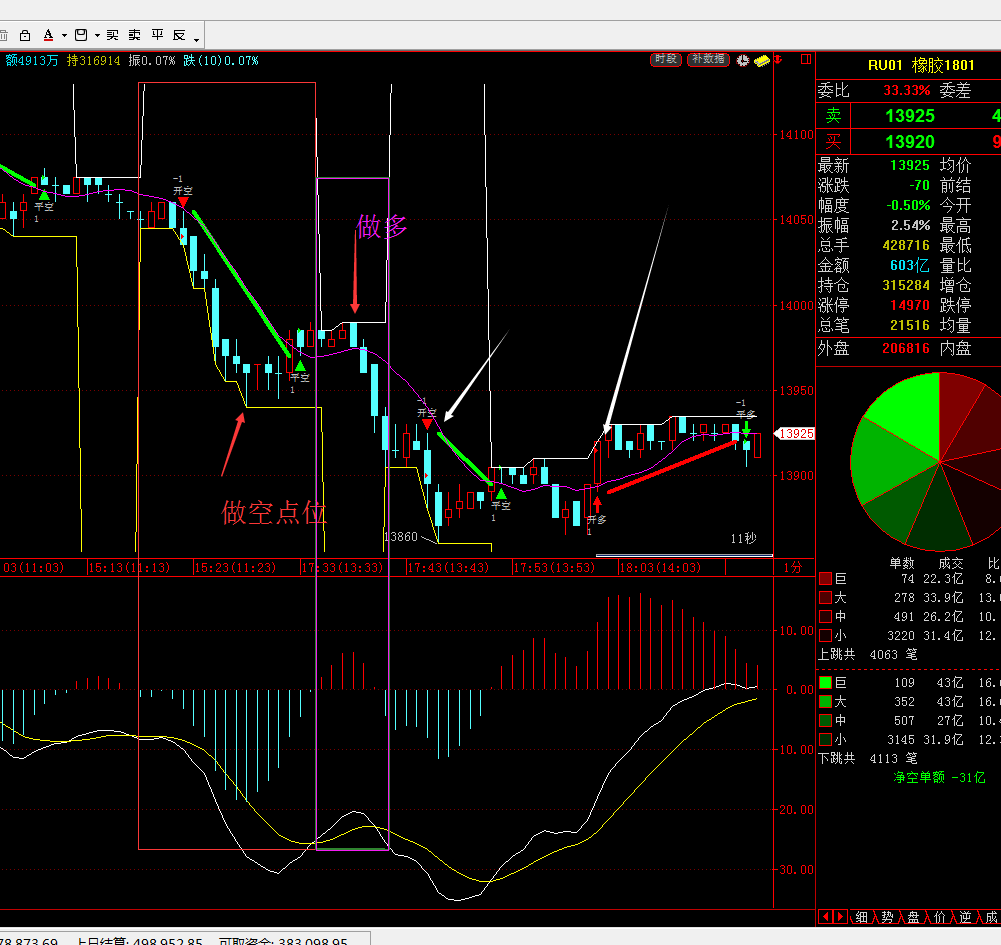Click the 总手 value 428716
This screenshot has height=945, width=1001.
click(906, 245)
